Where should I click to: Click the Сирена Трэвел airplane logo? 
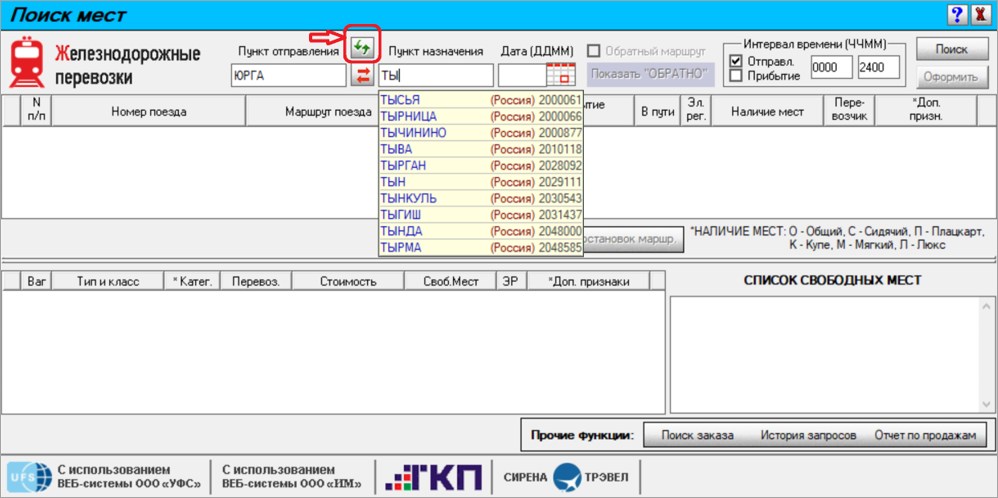tap(566, 477)
